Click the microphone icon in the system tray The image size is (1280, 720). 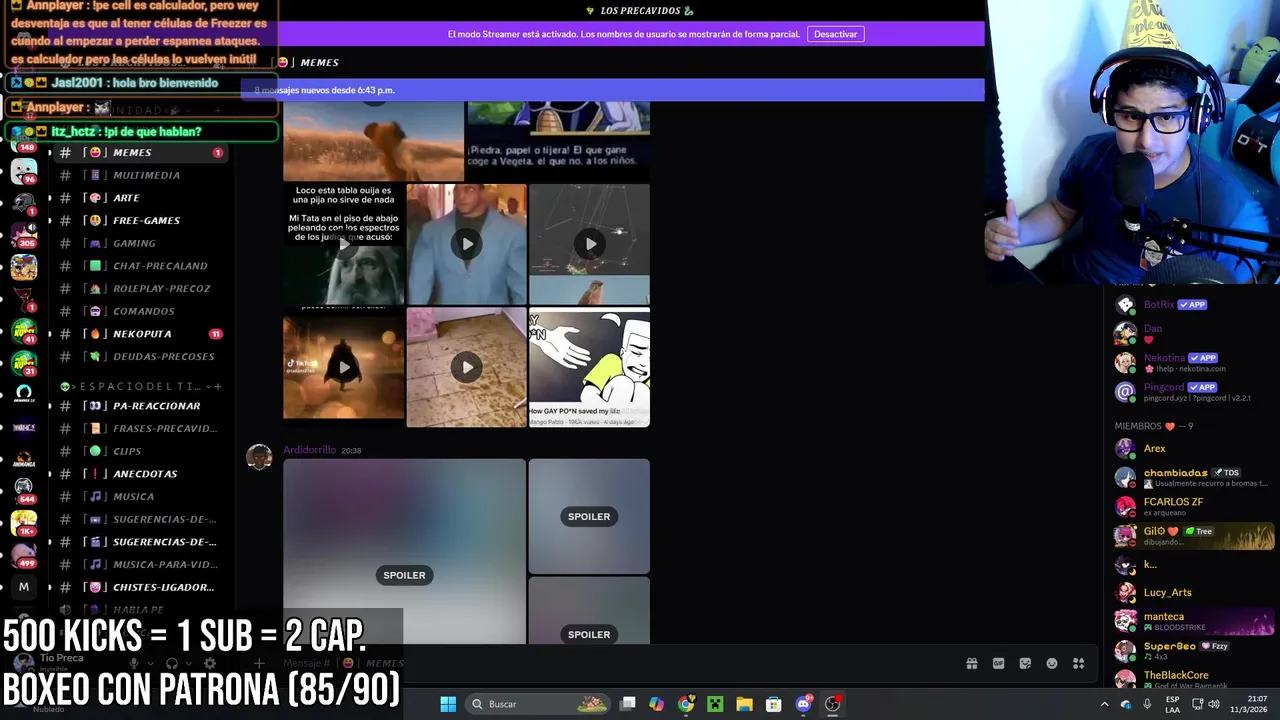pos(1147,704)
